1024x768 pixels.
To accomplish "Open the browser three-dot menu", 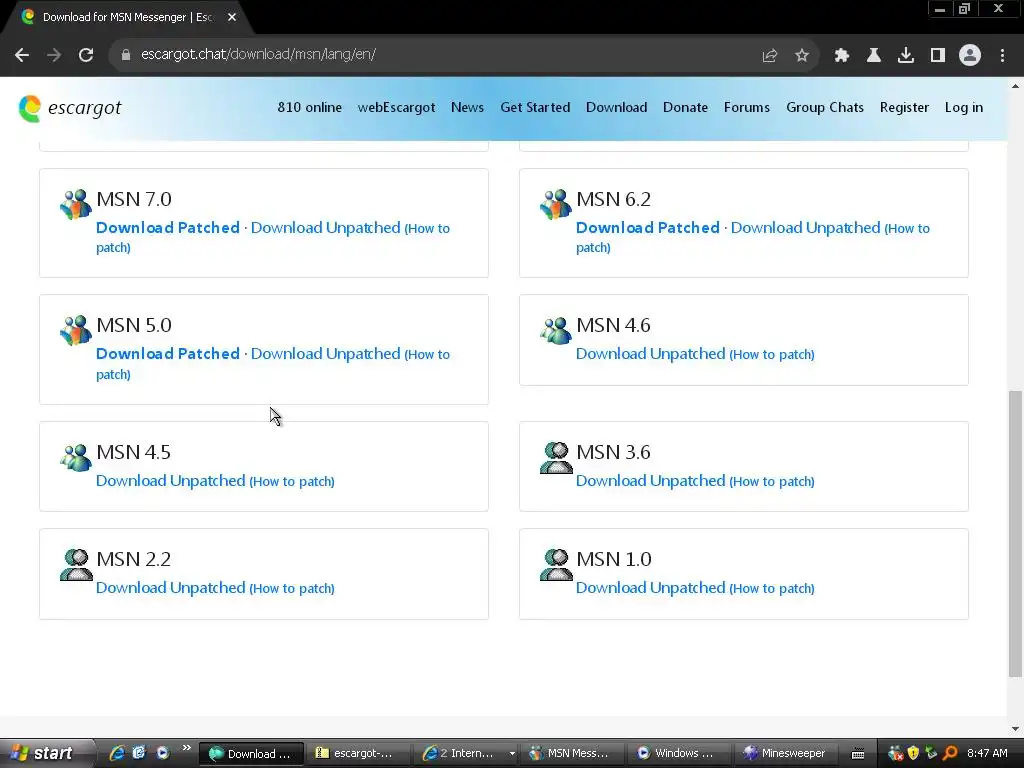I will (x=1002, y=56).
